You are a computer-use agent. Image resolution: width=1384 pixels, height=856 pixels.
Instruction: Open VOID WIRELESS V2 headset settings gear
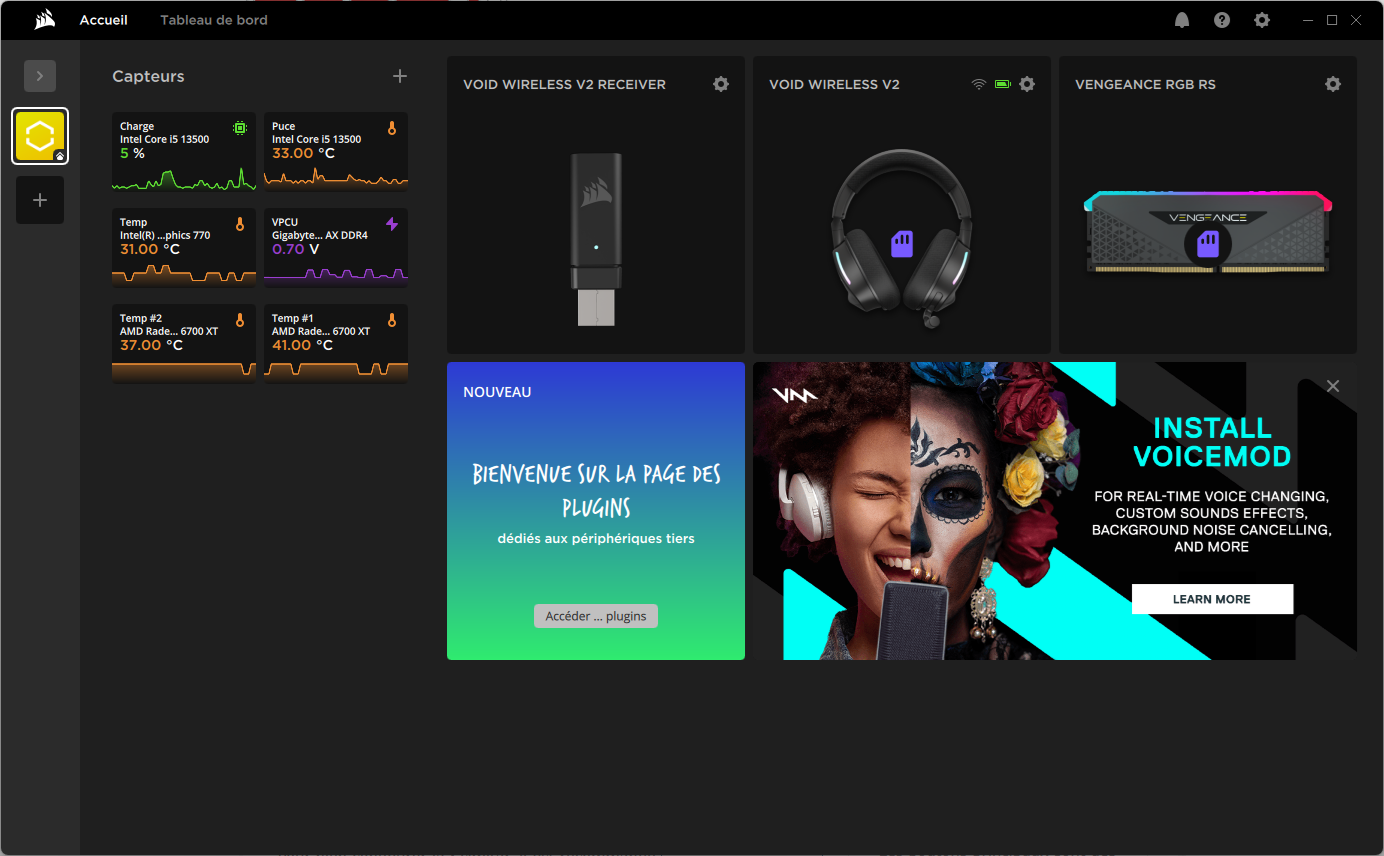[1027, 84]
